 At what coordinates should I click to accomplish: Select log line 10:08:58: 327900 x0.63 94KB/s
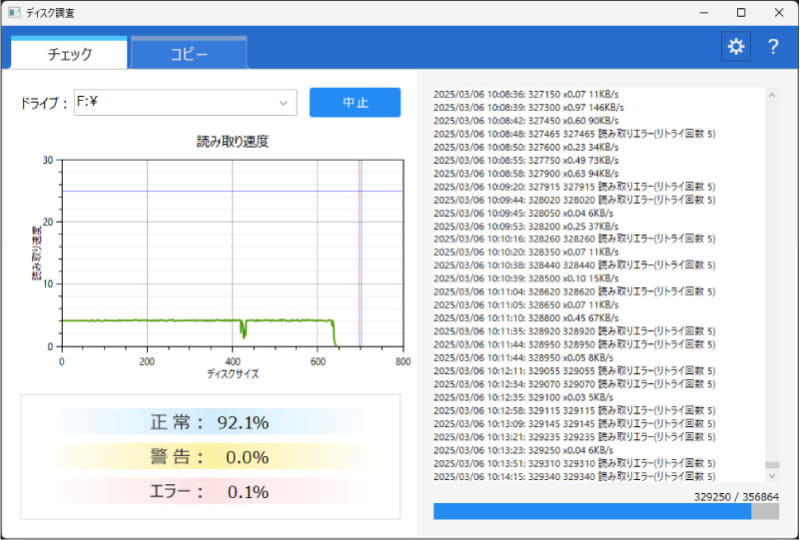click(526, 174)
